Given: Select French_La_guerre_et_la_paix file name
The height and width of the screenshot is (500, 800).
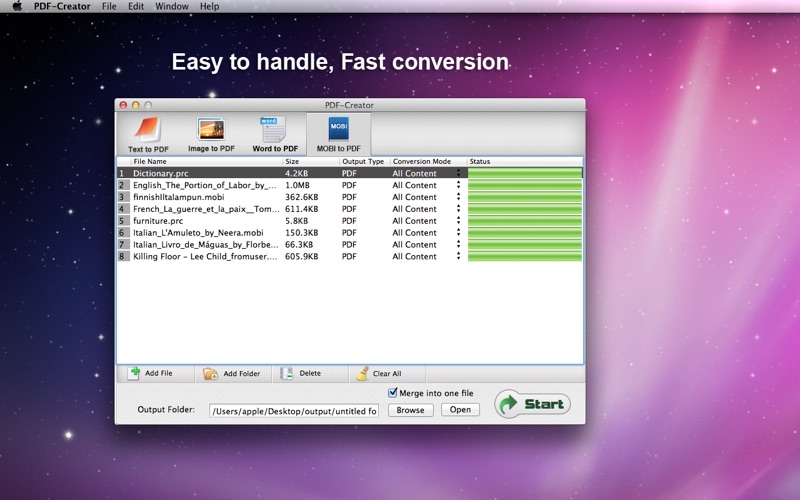Looking at the screenshot, I should click(x=206, y=209).
